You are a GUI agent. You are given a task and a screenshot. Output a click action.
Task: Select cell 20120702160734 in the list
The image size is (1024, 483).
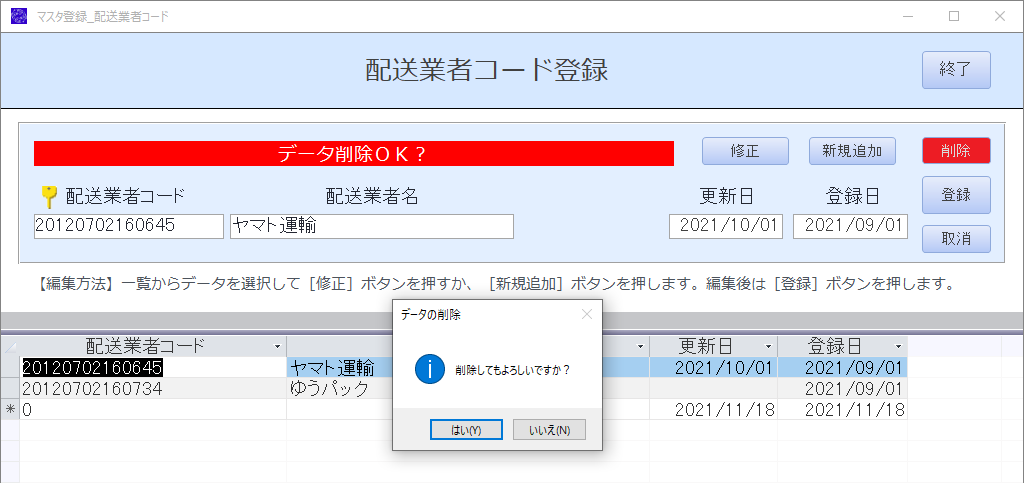(153, 388)
